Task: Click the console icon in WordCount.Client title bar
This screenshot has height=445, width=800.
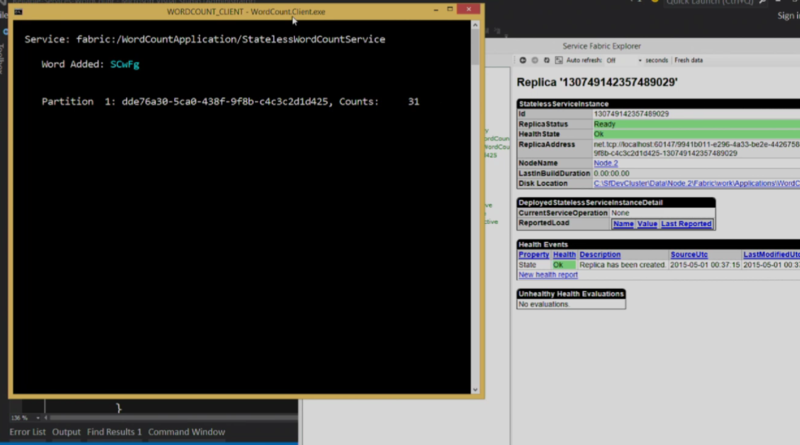Action: coord(18,12)
